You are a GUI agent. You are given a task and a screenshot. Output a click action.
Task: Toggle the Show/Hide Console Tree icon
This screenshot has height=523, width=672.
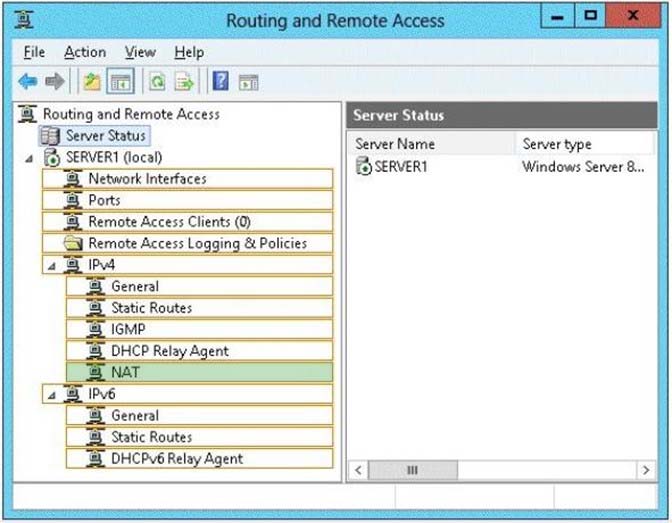pos(120,81)
